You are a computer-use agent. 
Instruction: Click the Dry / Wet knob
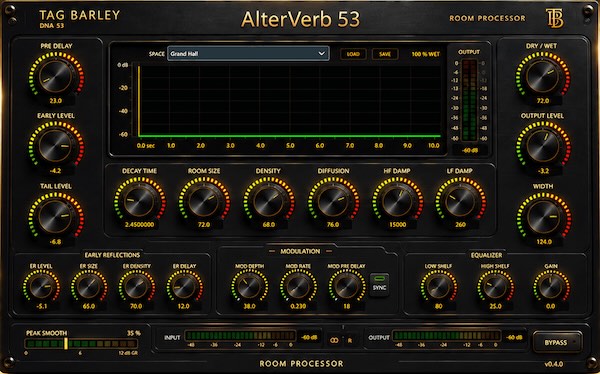coord(543,77)
